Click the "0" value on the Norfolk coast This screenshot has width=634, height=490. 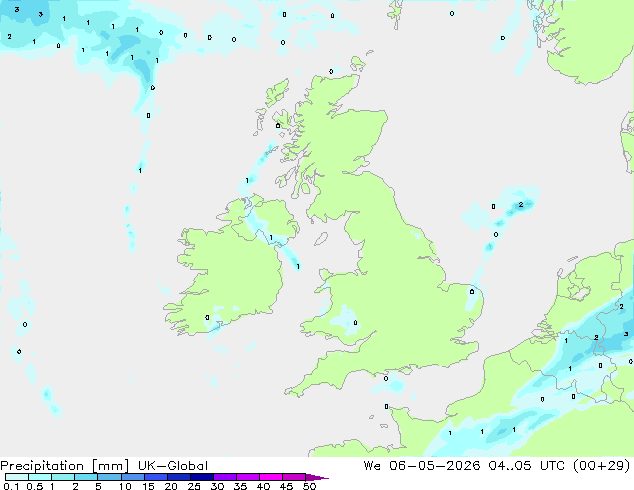pos(472,291)
